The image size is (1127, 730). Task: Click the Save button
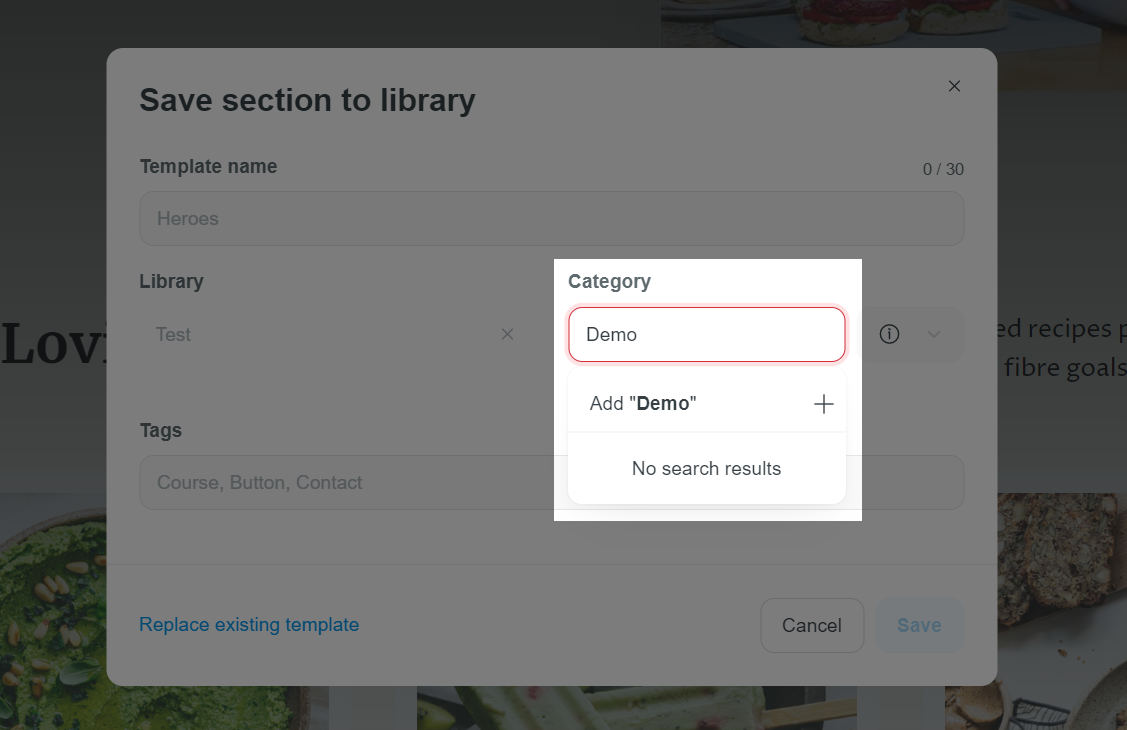pyautogui.click(x=919, y=626)
